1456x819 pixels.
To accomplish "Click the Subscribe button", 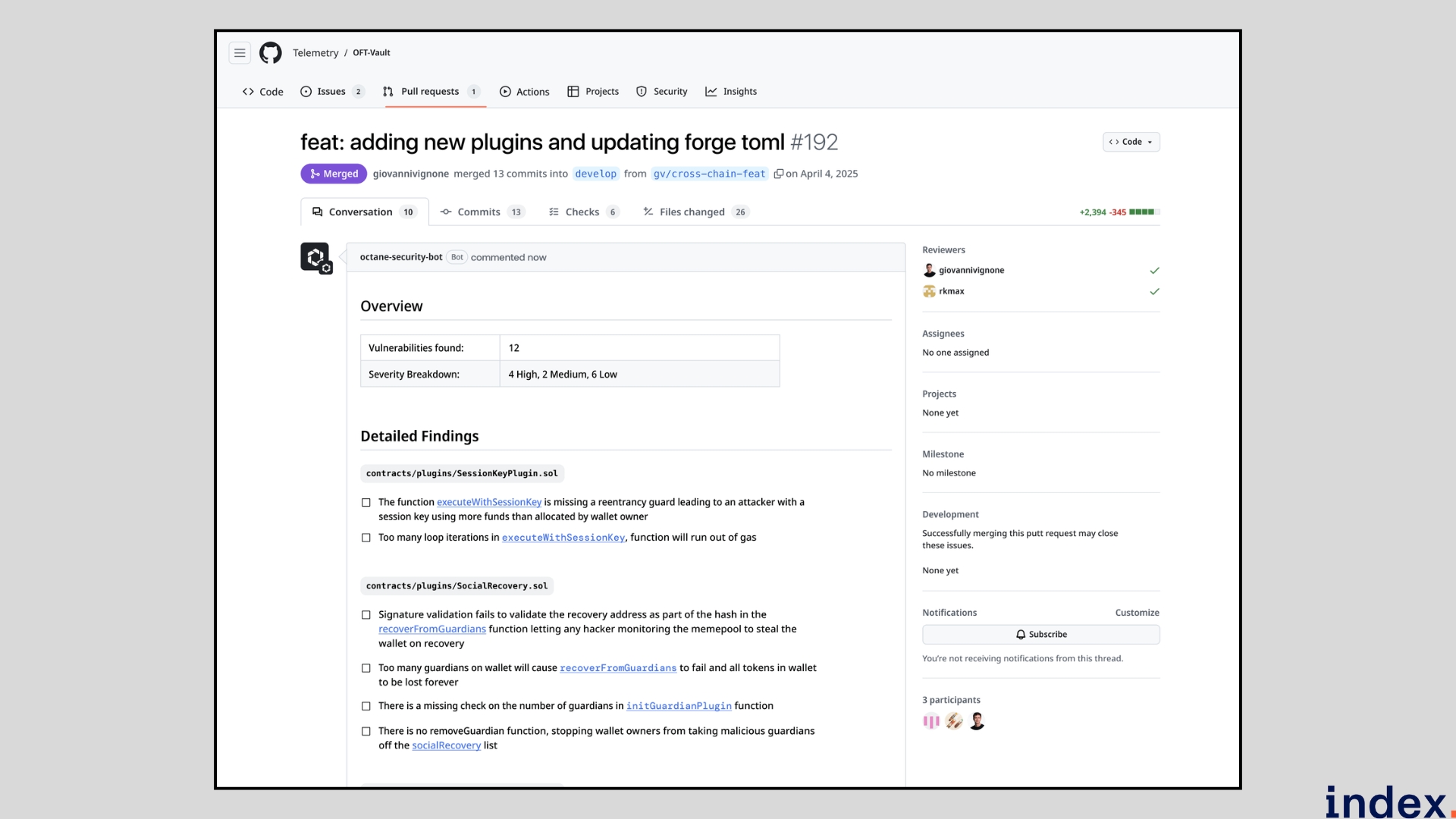I will click(1040, 635).
